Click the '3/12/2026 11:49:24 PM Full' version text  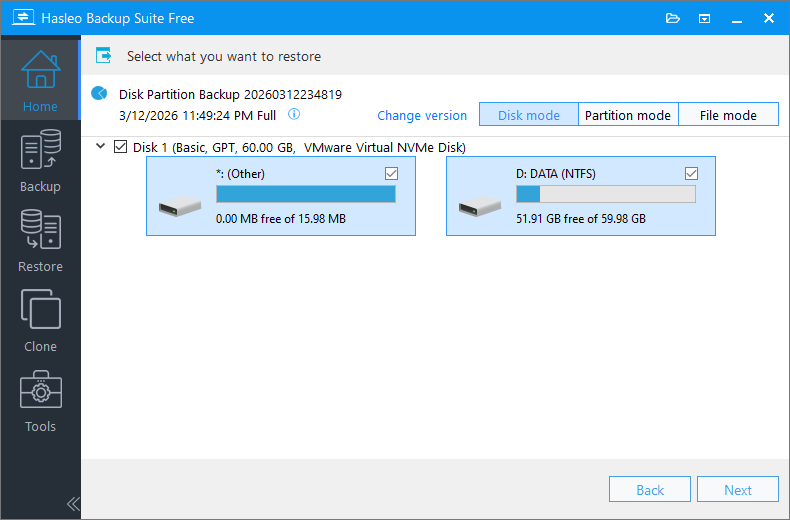click(x=198, y=115)
